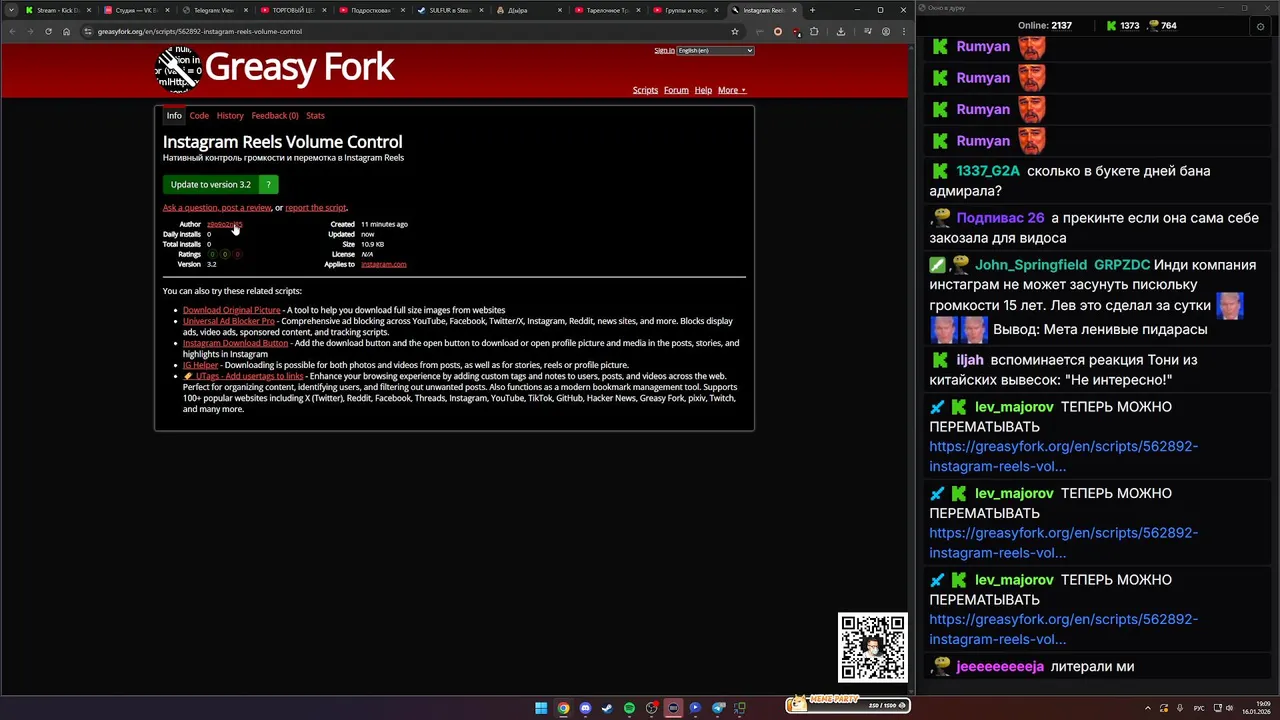Open Discord from the taskbar

click(585, 708)
